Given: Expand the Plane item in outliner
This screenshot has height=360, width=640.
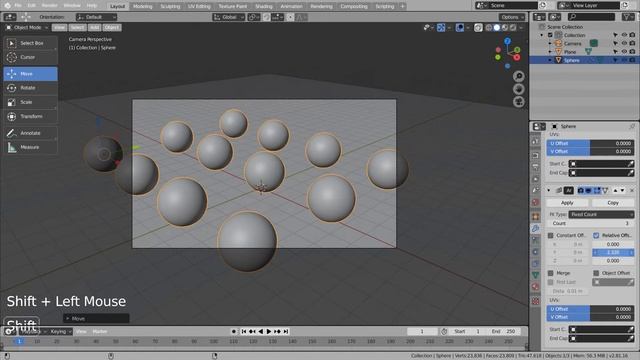Looking at the screenshot, I should [x=550, y=52].
